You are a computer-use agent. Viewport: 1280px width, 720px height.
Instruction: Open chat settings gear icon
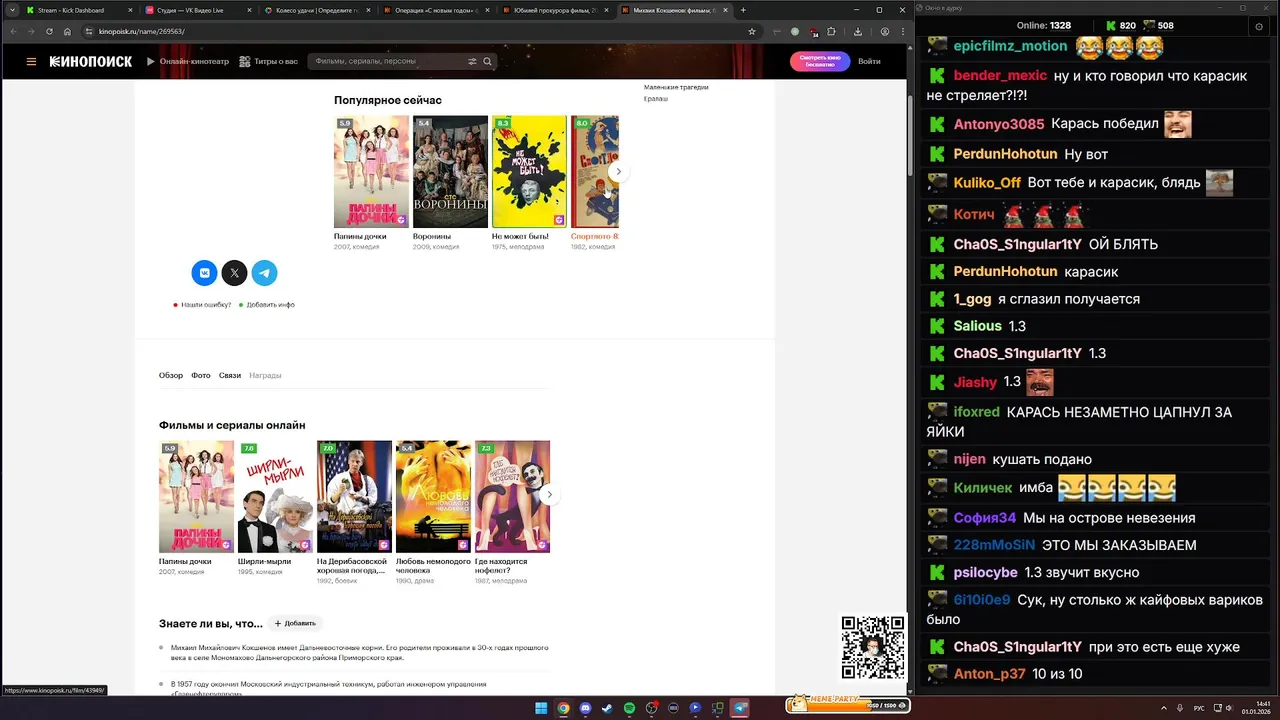click(x=1259, y=26)
